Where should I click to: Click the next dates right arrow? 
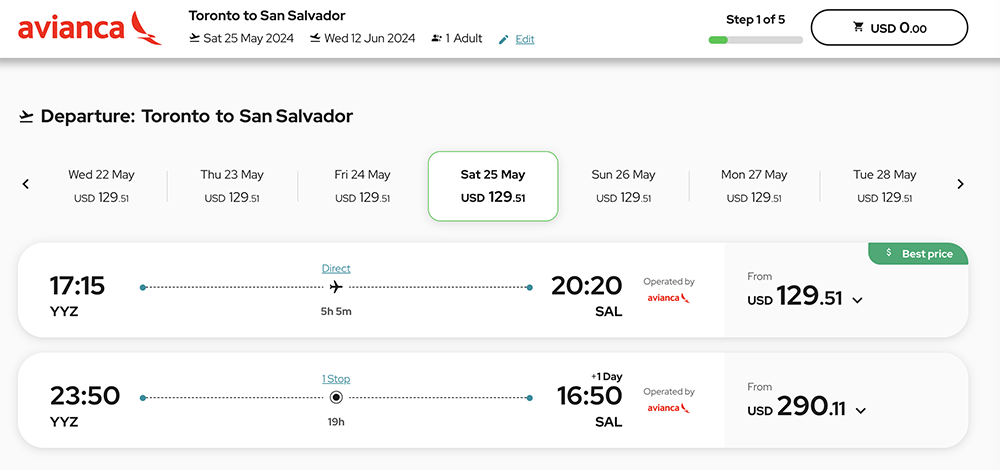[x=960, y=184]
